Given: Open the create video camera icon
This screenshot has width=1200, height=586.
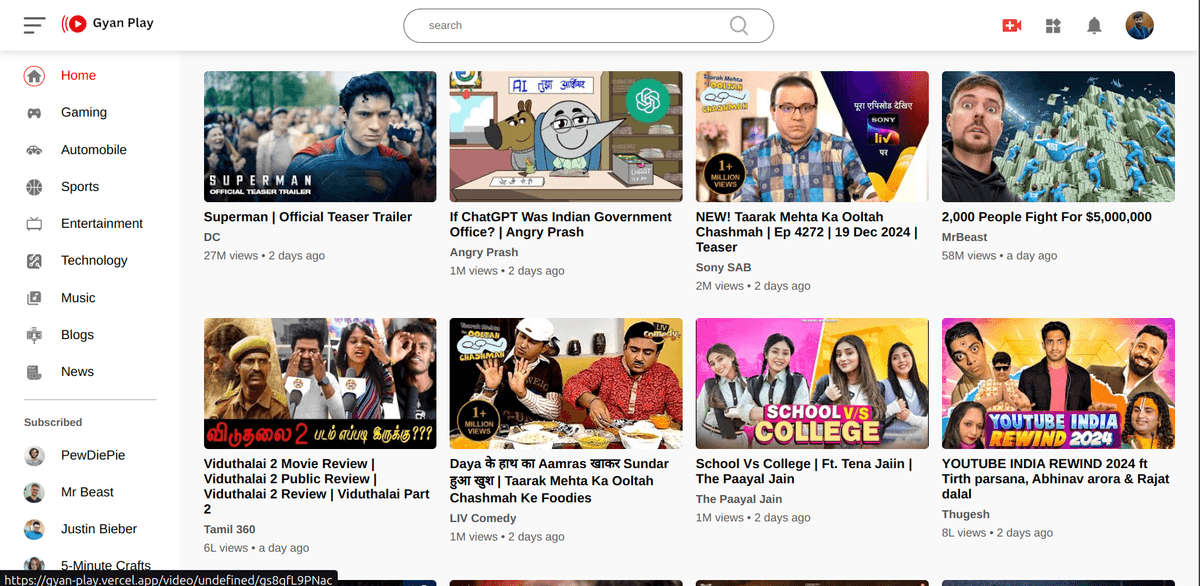Looking at the screenshot, I should 1012,26.
